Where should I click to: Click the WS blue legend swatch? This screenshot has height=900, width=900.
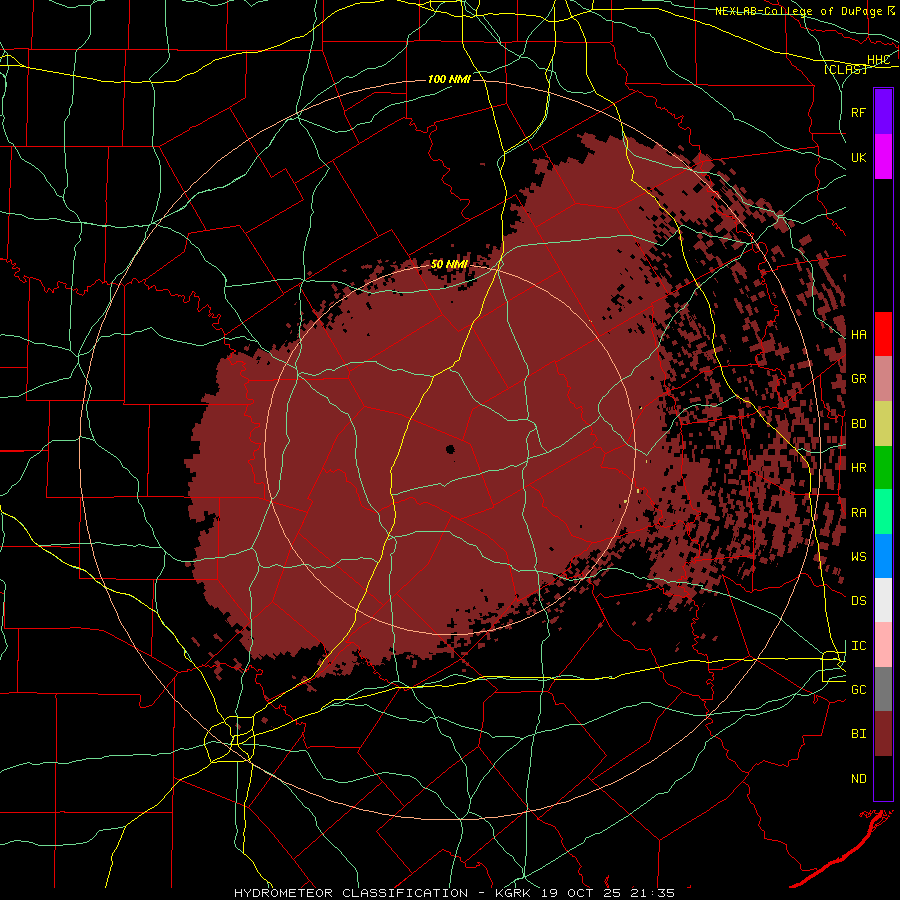[883, 556]
